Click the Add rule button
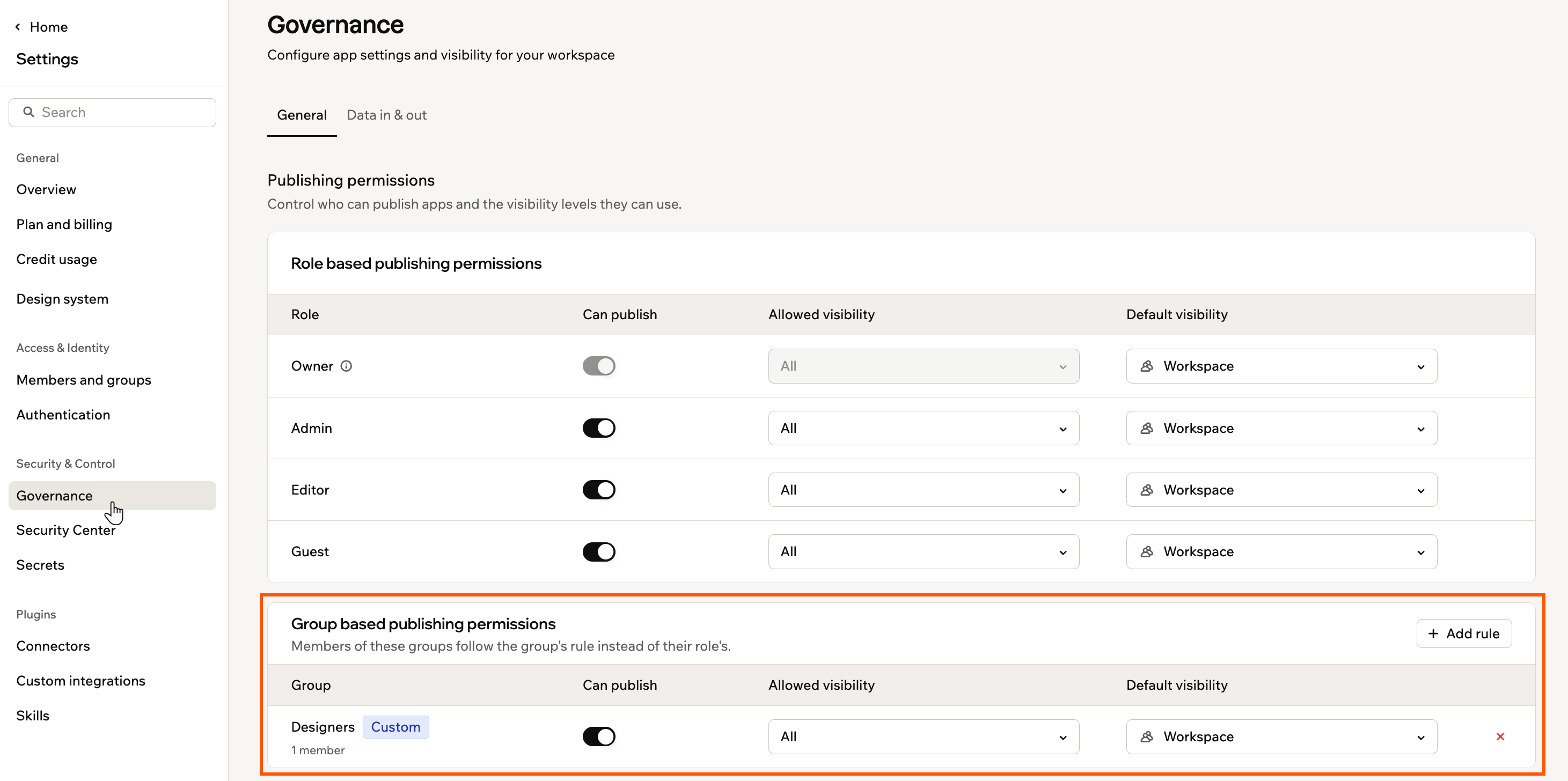Image resolution: width=1568 pixels, height=781 pixels. (x=1464, y=634)
